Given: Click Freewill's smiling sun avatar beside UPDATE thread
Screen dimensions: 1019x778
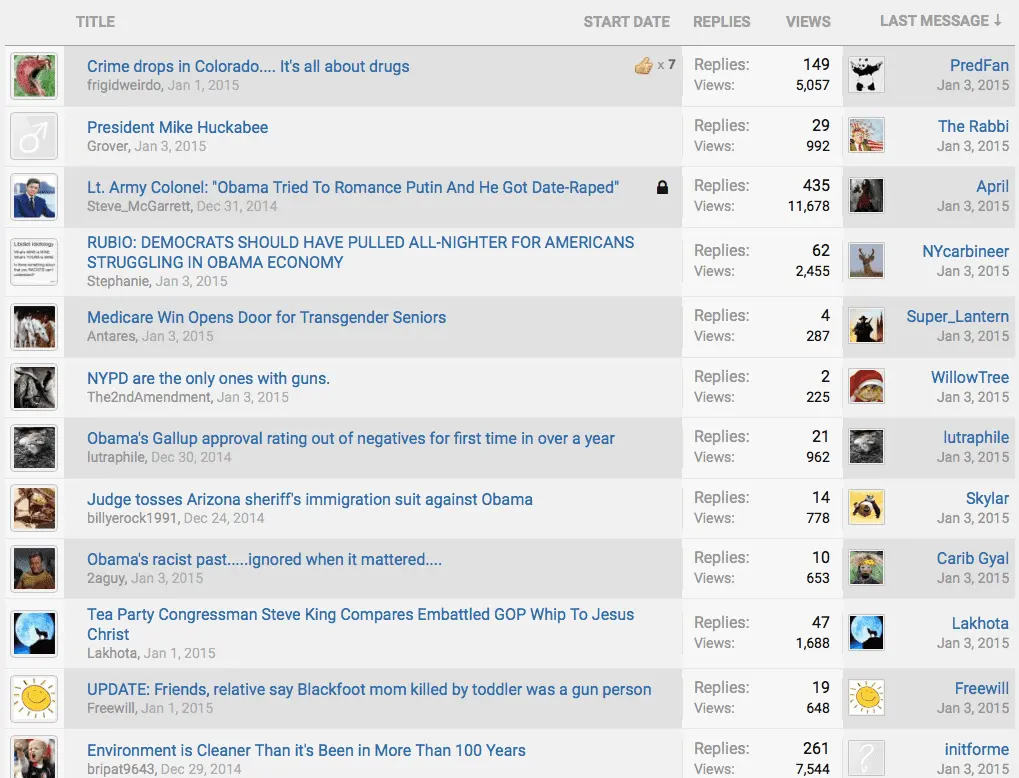Looking at the screenshot, I should (x=34, y=699).
